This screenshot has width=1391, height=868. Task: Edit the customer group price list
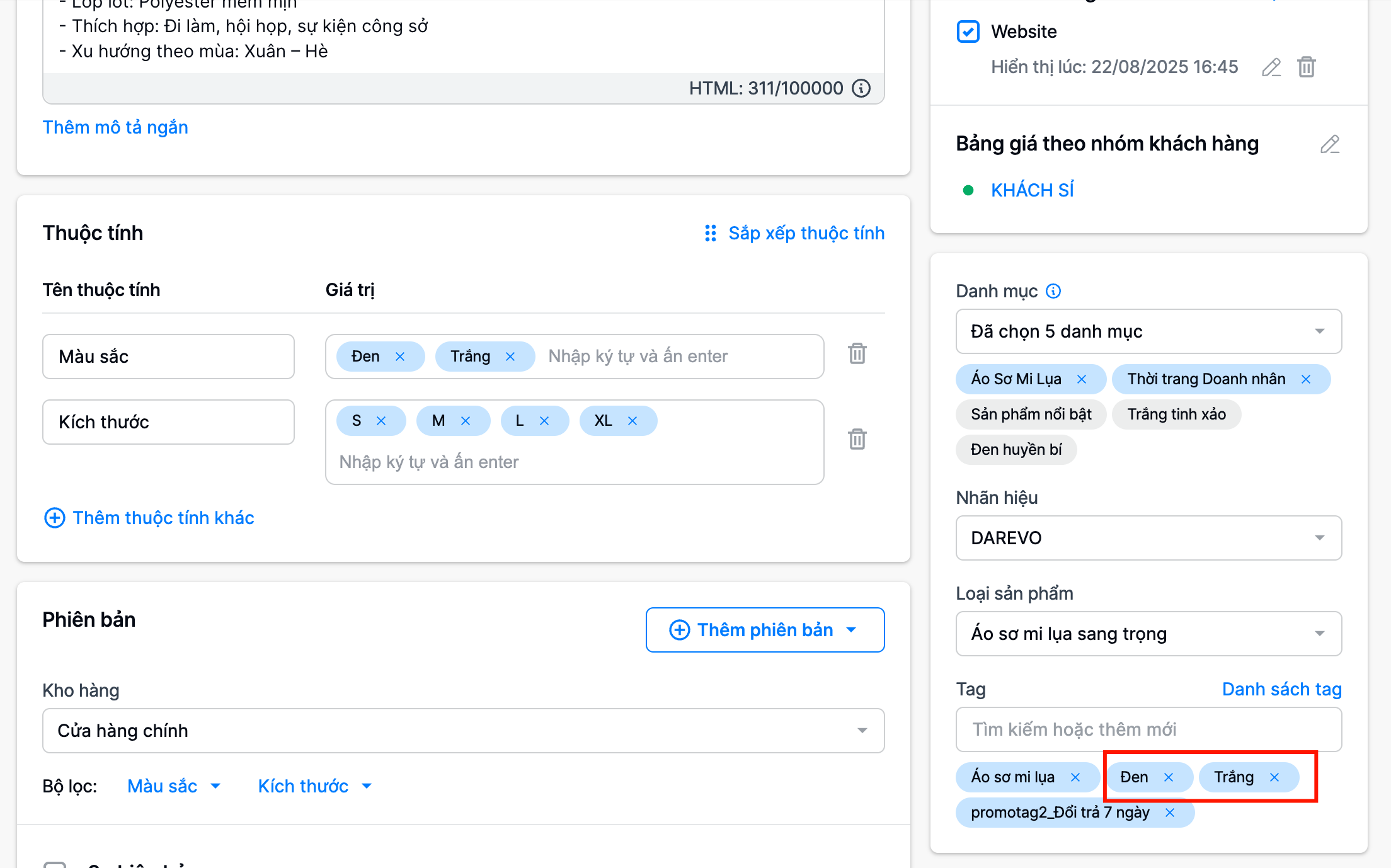point(1329,144)
